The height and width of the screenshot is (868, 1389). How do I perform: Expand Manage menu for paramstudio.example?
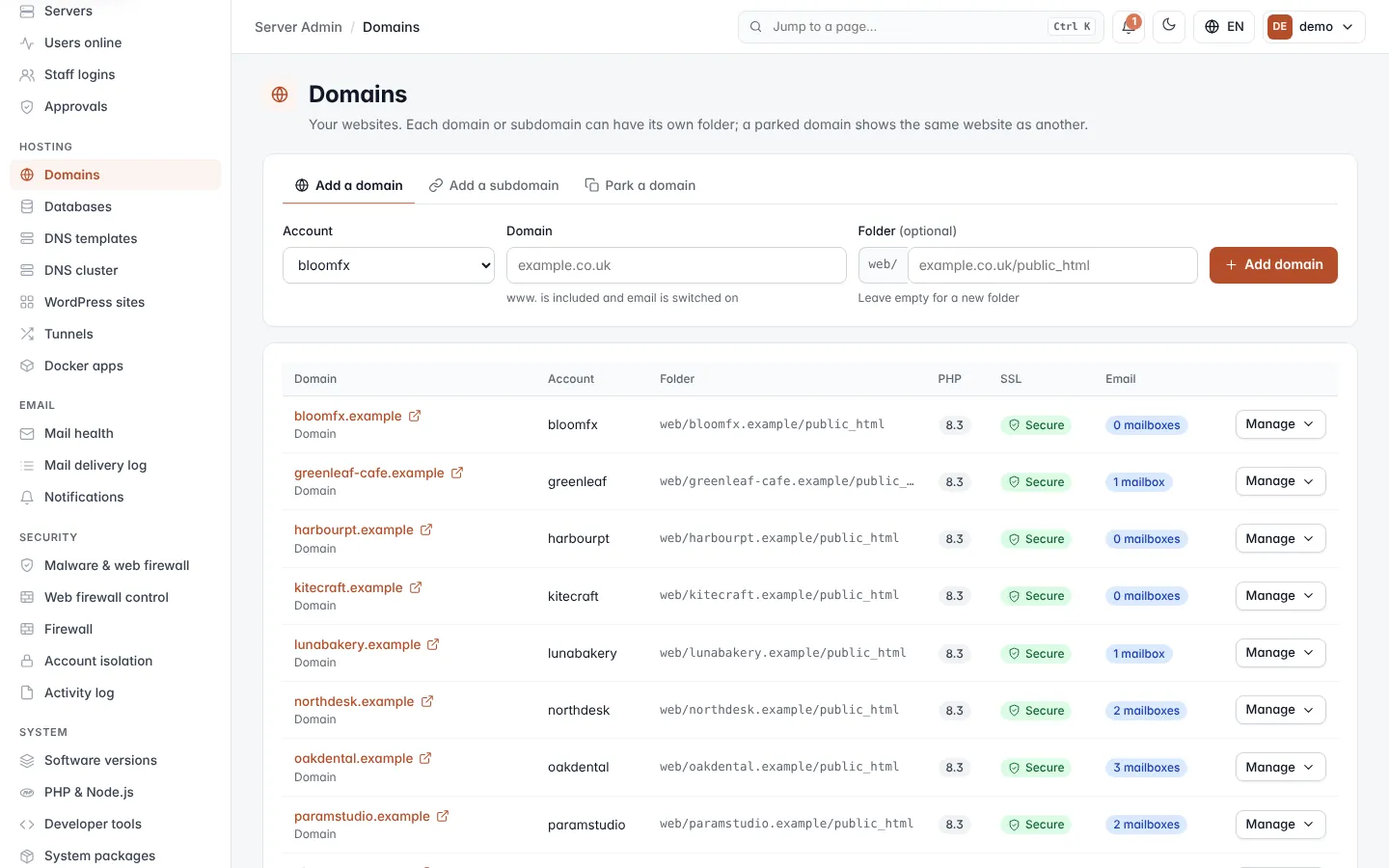click(1280, 825)
